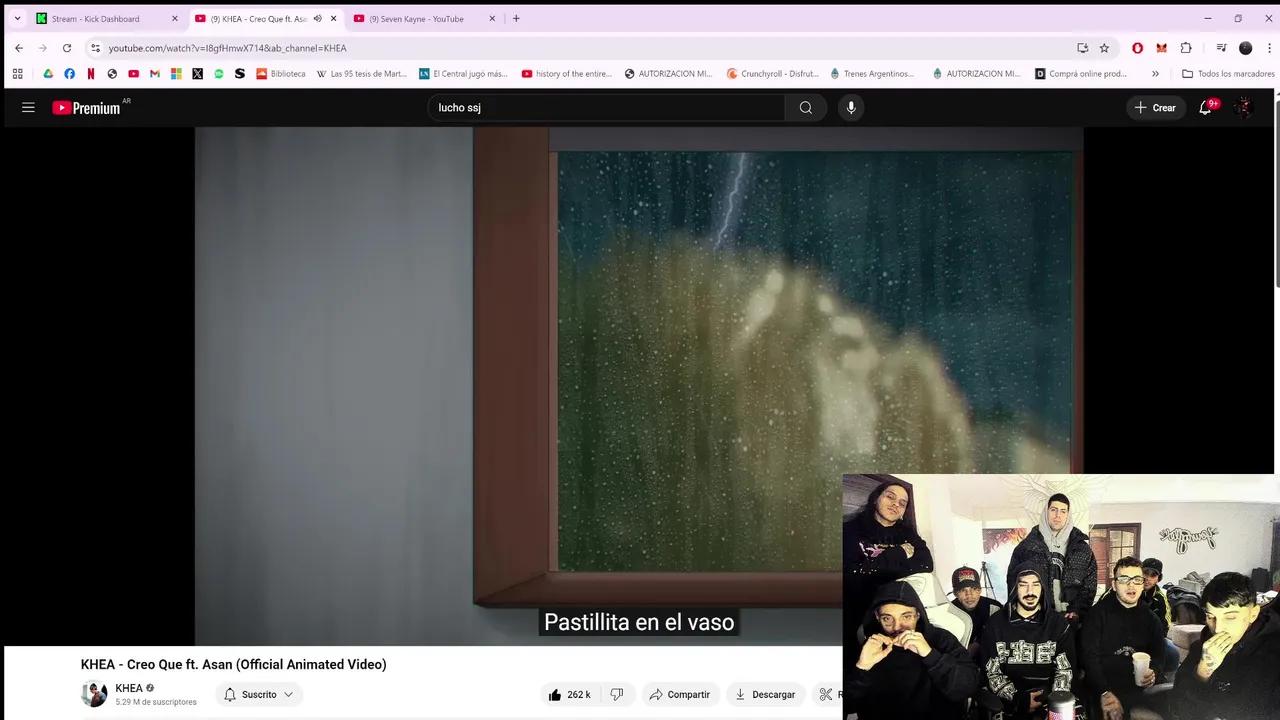Open the Trenes Argentinos bookmark
This screenshot has width=1280, height=720.
tap(872, 74)
